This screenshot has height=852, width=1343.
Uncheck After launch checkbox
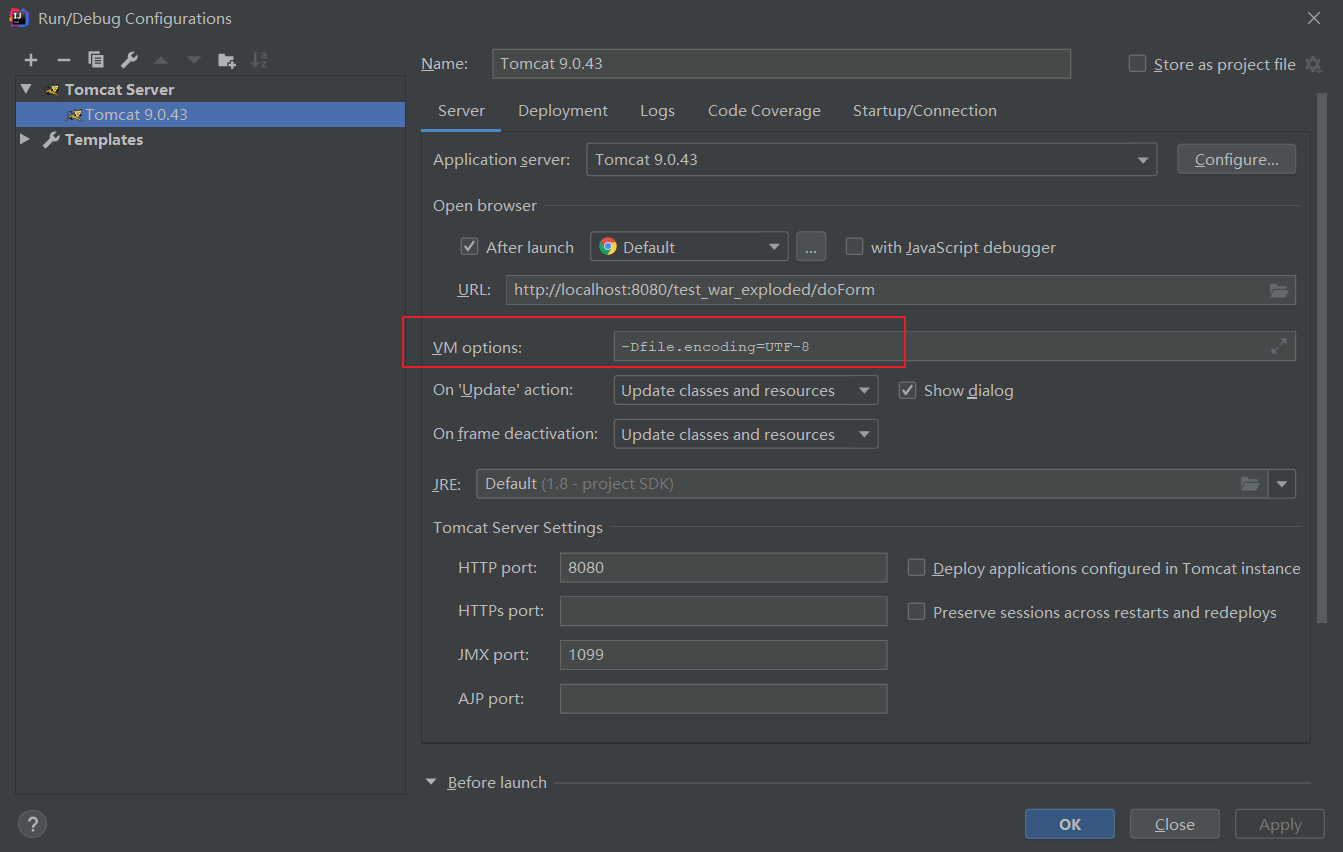(x=469, y=246)
